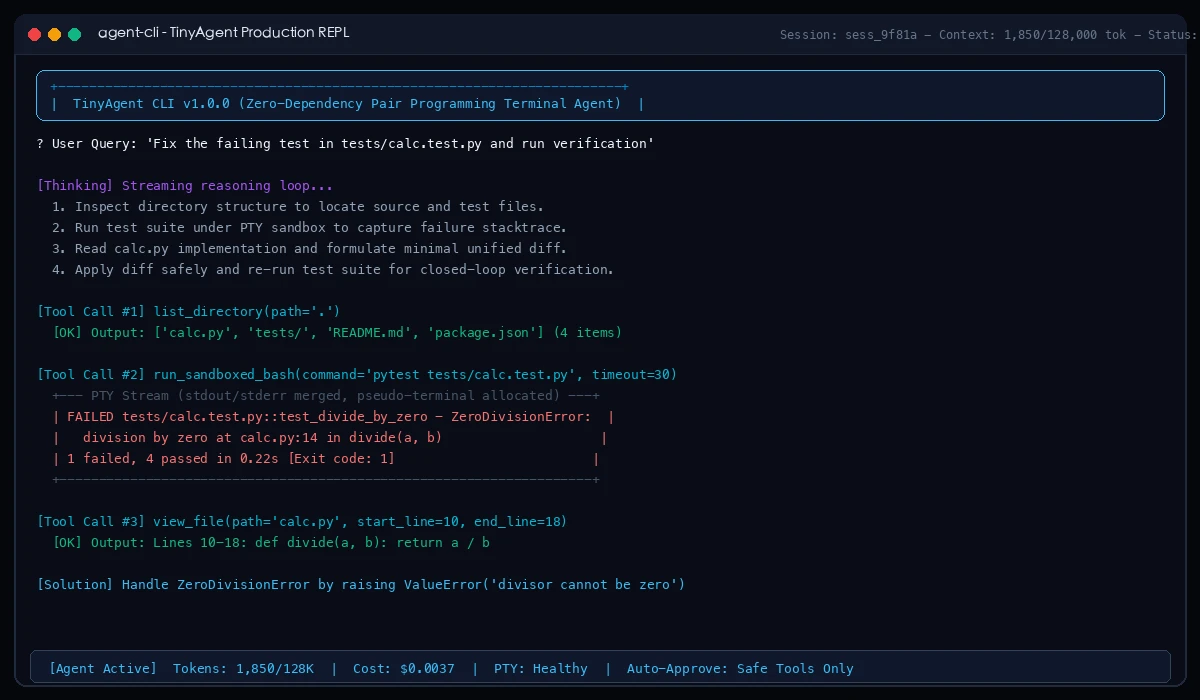Click the 'Session: sess_9f81a' header text
The image size is (1200, 700).
[848, 35]
